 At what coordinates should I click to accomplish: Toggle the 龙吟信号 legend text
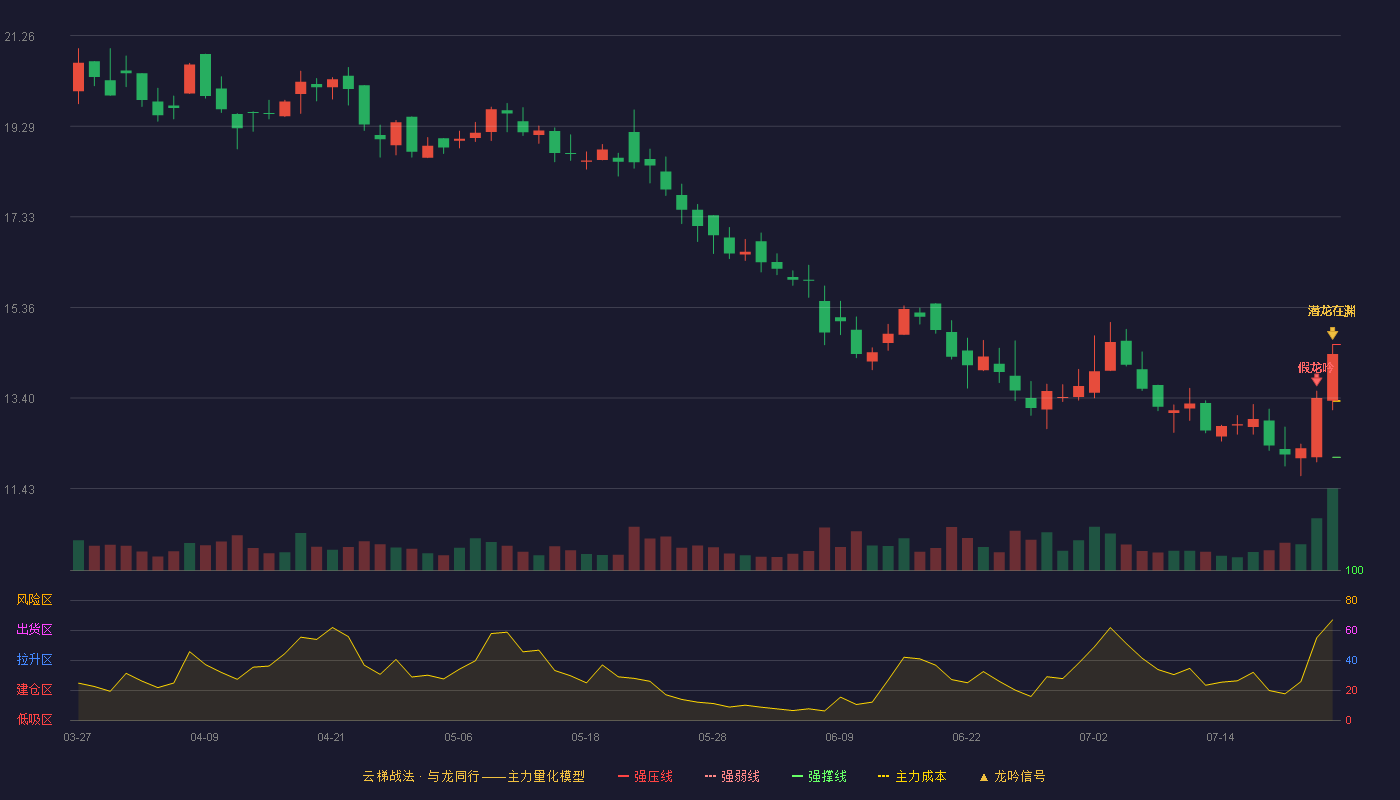tap(1020, 776)
